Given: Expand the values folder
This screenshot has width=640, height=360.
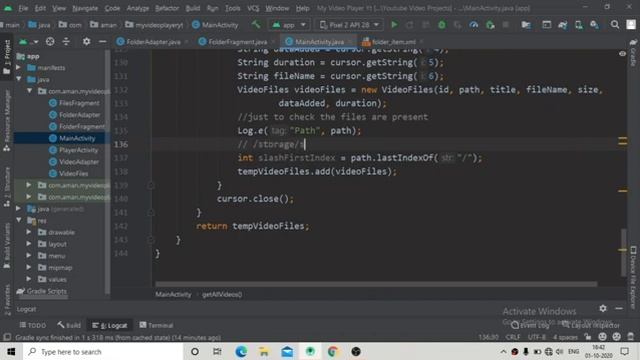Looking at the screenshot, I should coord(29,279).
